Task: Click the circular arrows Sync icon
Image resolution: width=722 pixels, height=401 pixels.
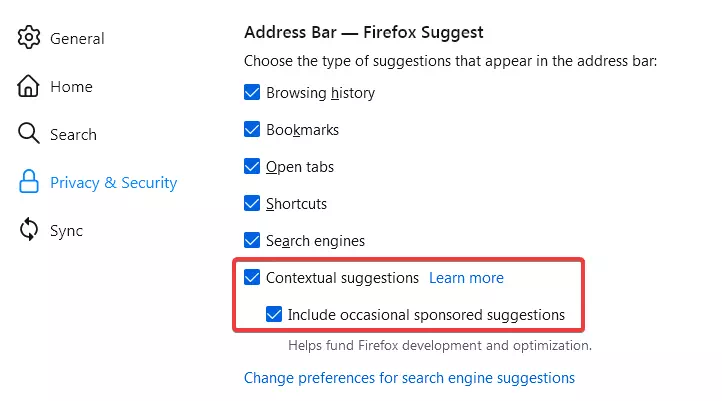Action: pyautogui.click(x=29, y=229)
